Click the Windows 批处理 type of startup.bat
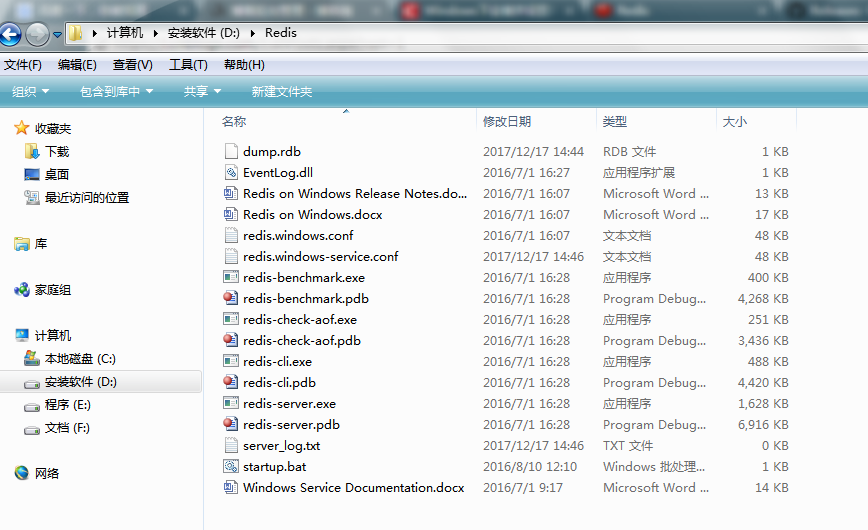 pyautogui.click(x=654, y=467)
